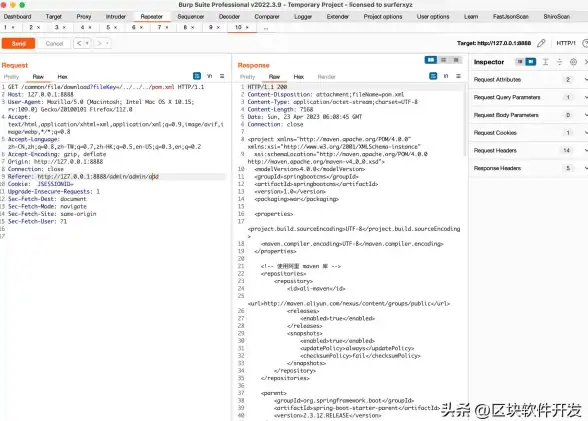This screenshot has width=588, height=421.
Task: Close Repeater tab 1
Action: click(13, 27)
